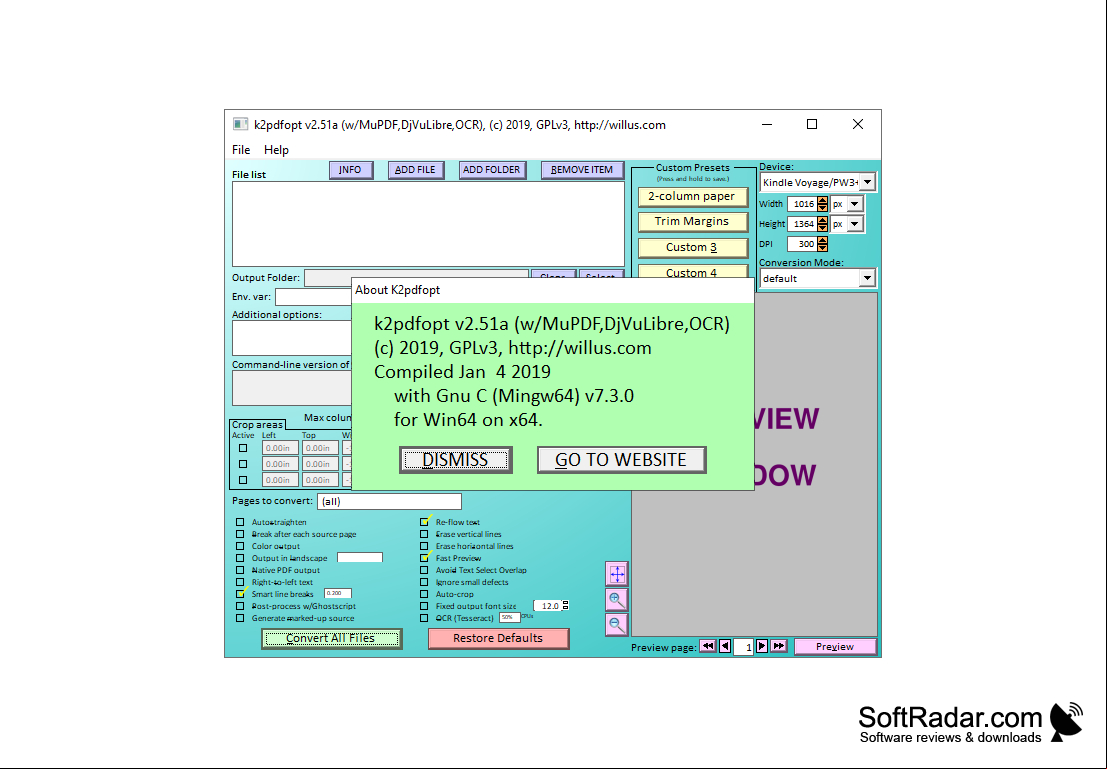Enable Native PDF output
The image size is (1107, 769).
(240, 571)
